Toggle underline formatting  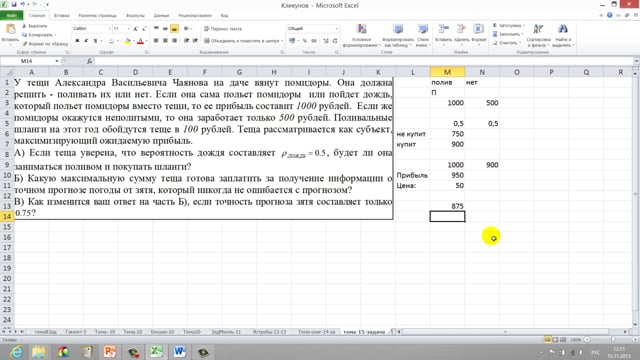(95, 41)
